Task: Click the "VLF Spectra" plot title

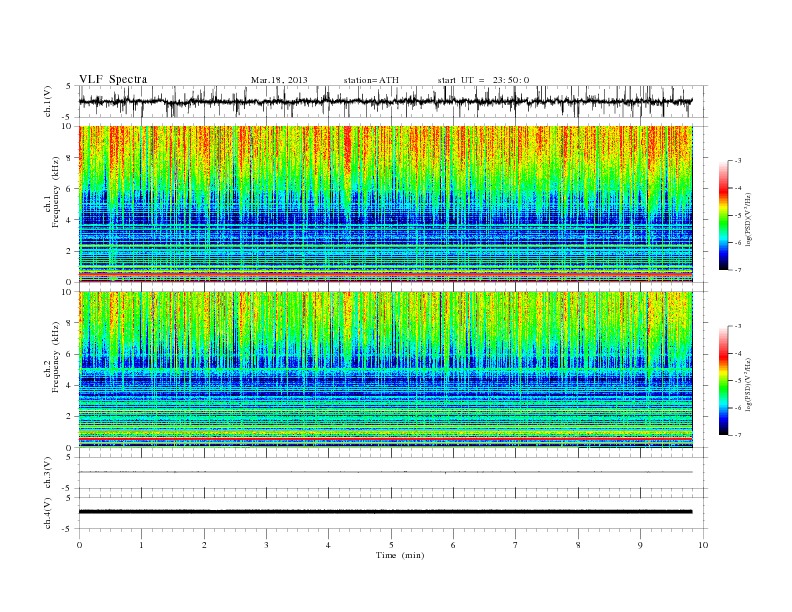Action: click(x=113, y=79)
